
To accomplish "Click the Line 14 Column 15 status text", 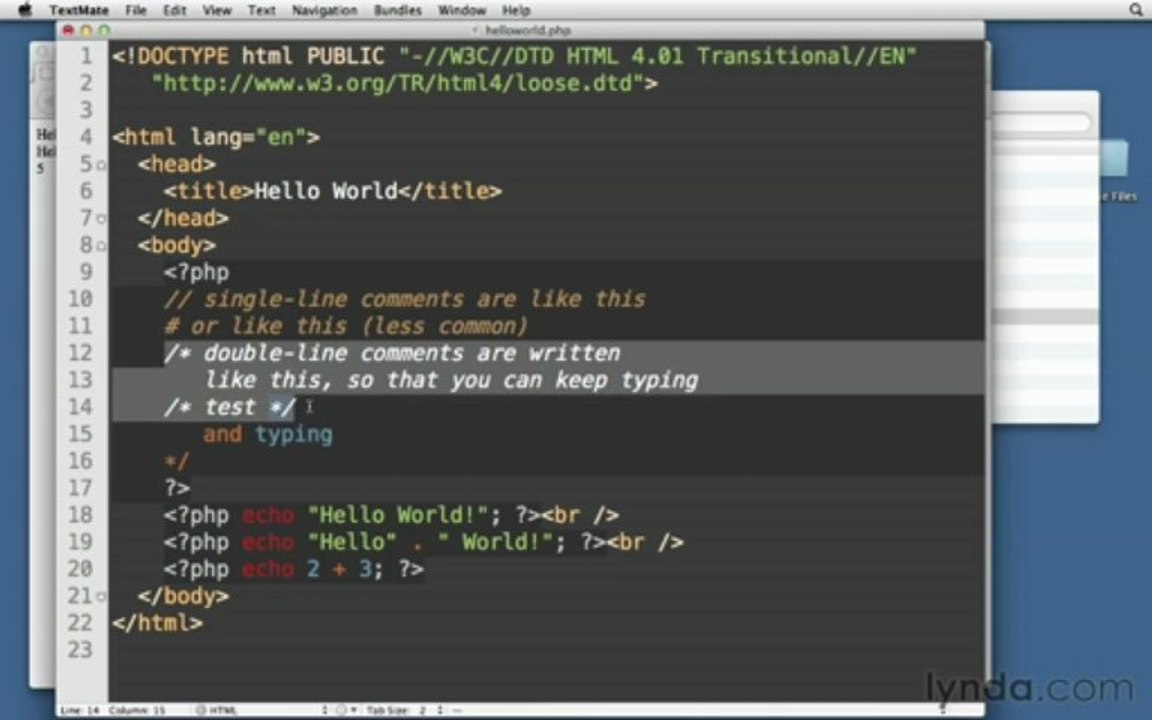I will pos(113,710).
